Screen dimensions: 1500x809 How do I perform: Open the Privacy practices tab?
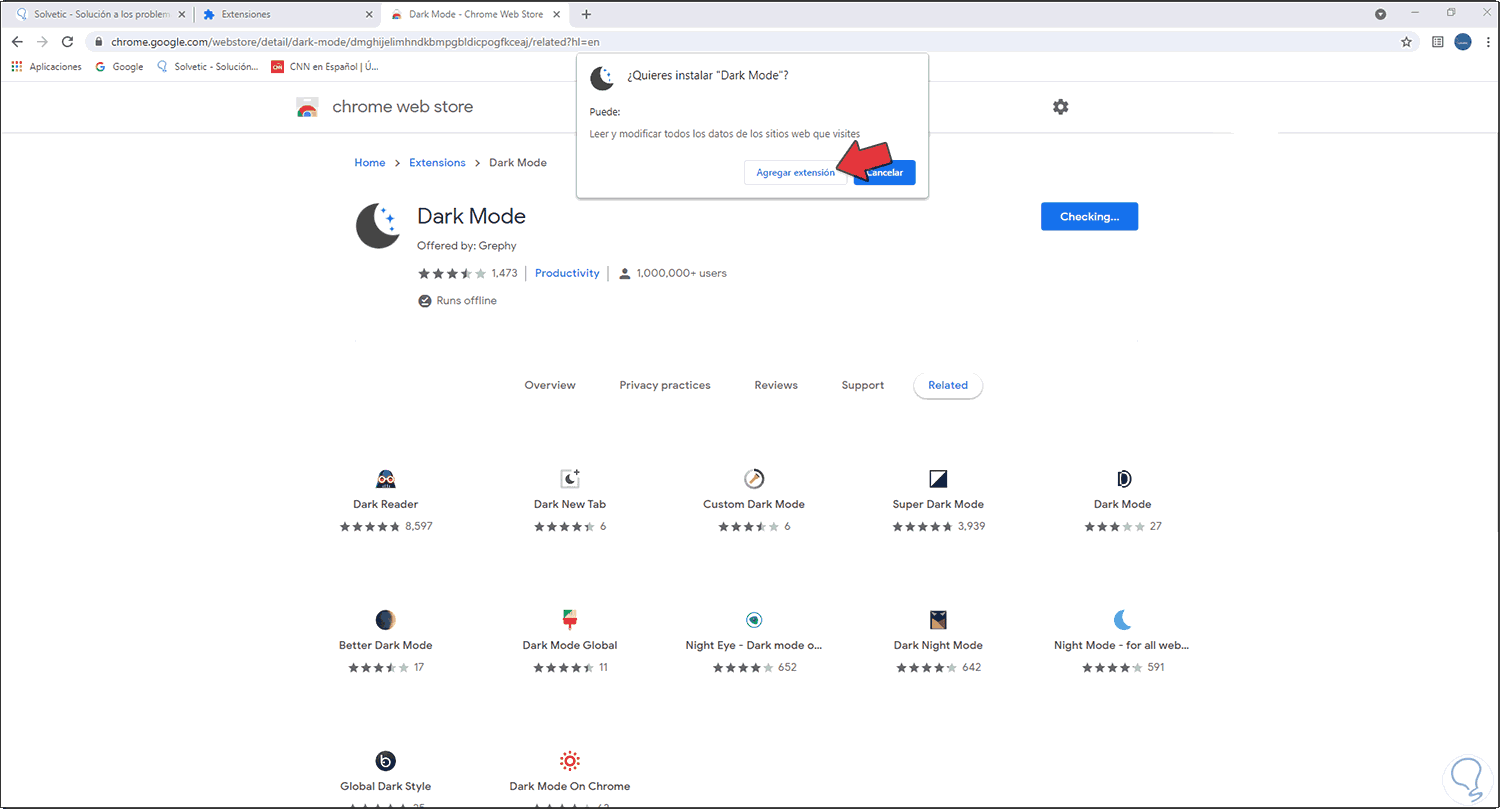[665, 385]
